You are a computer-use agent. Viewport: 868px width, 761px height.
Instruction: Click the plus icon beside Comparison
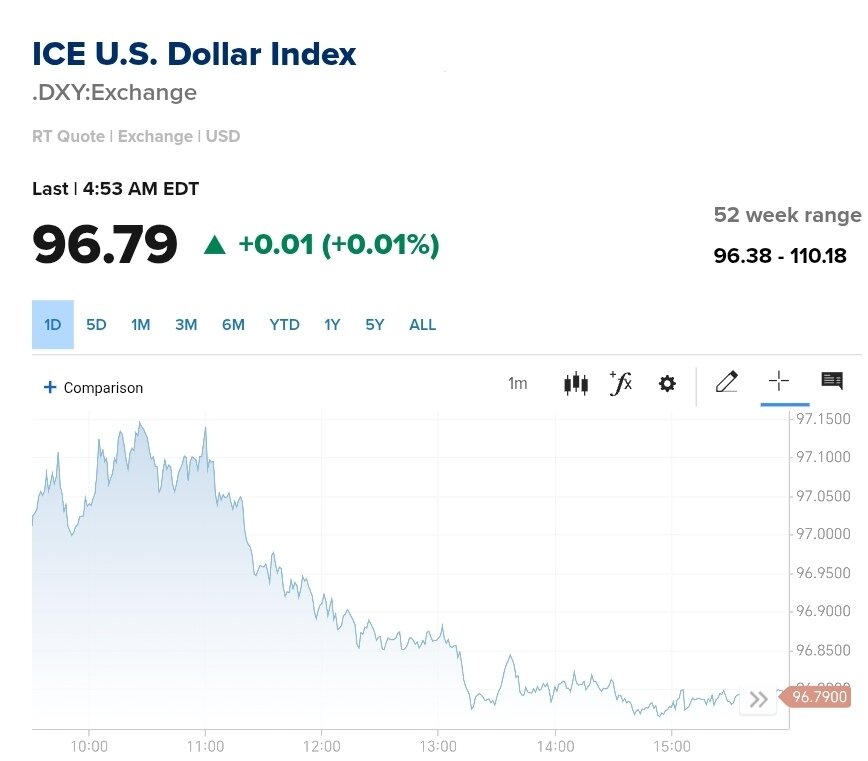pos(50,387)
